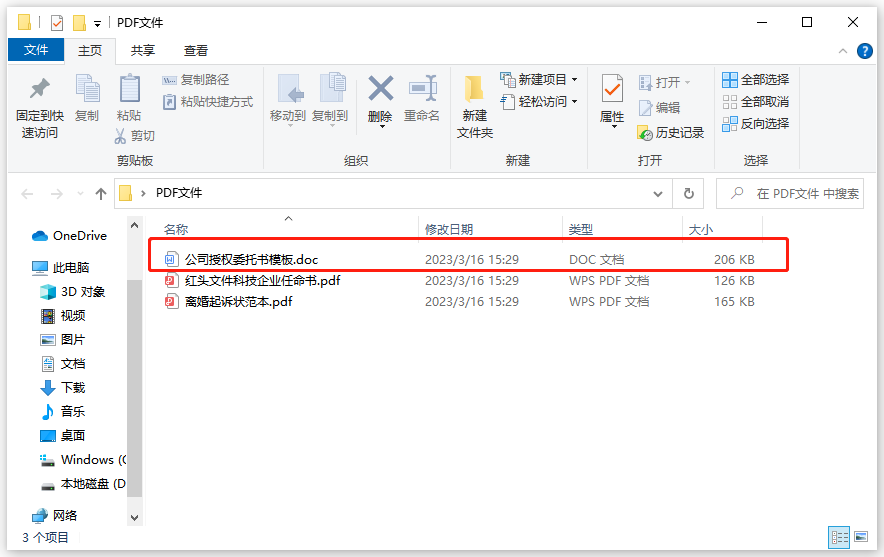Click the Delete (删除) red X icon
The width and height of the screenshot is (884, 557).
(381, 89)
